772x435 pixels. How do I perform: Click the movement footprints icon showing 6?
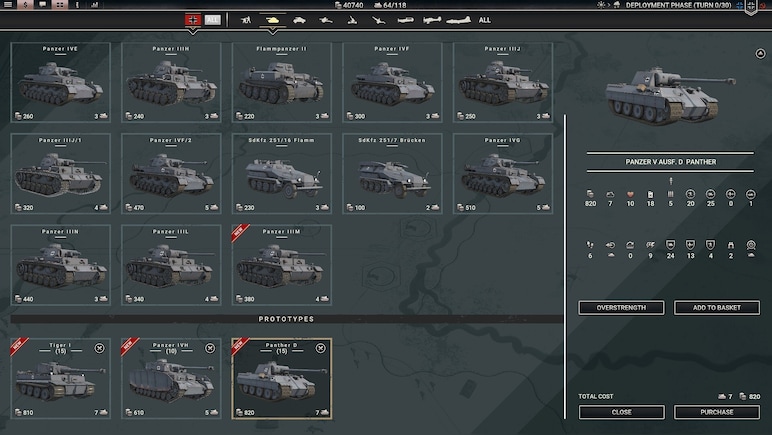pyautogui.click(x=590, y=245)
